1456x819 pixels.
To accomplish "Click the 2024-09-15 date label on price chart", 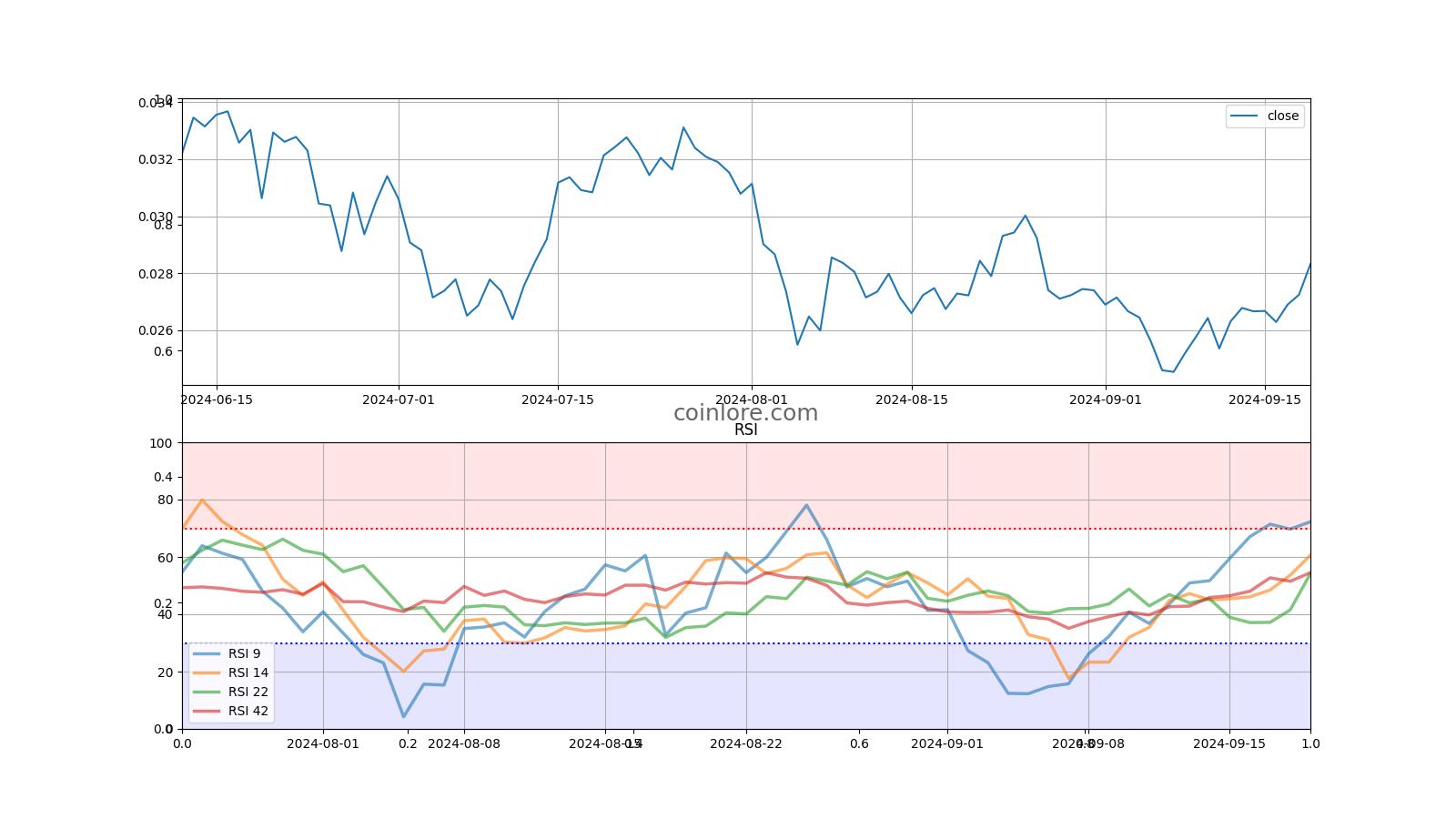I will pyautogui.click(x=1265, y=399).
